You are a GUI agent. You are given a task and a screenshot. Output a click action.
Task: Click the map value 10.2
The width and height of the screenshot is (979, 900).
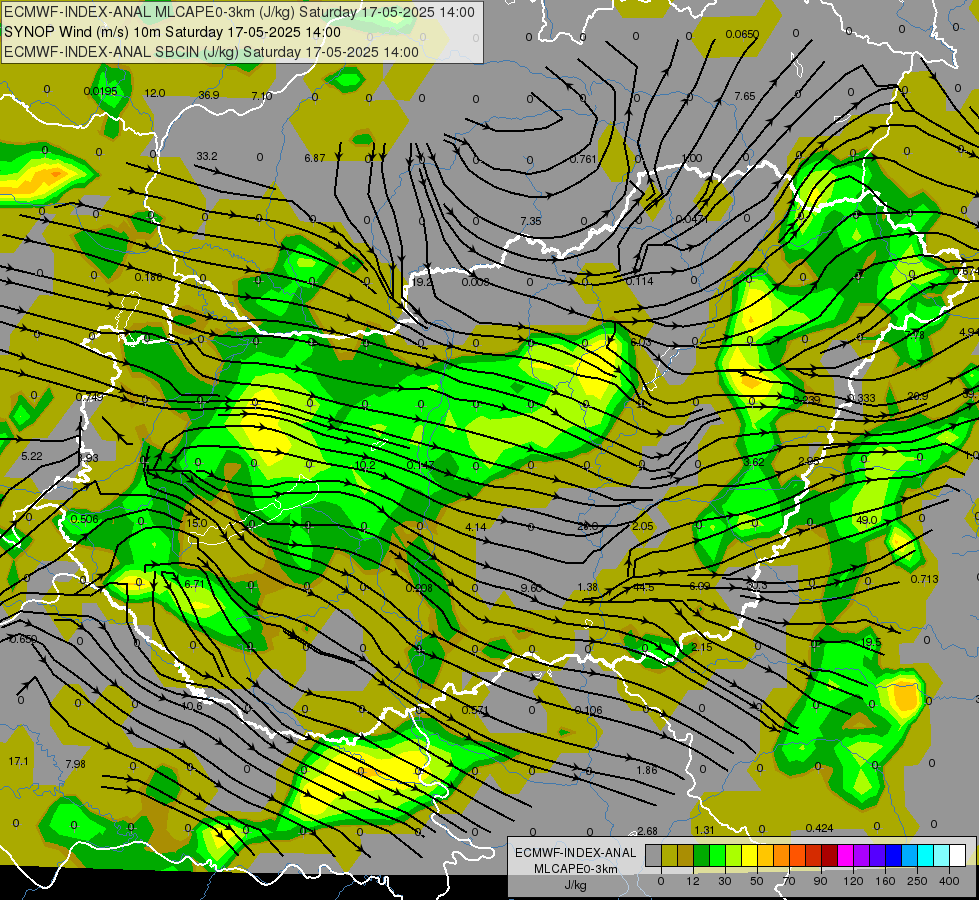pyautogui.click(x=365, y=465)
